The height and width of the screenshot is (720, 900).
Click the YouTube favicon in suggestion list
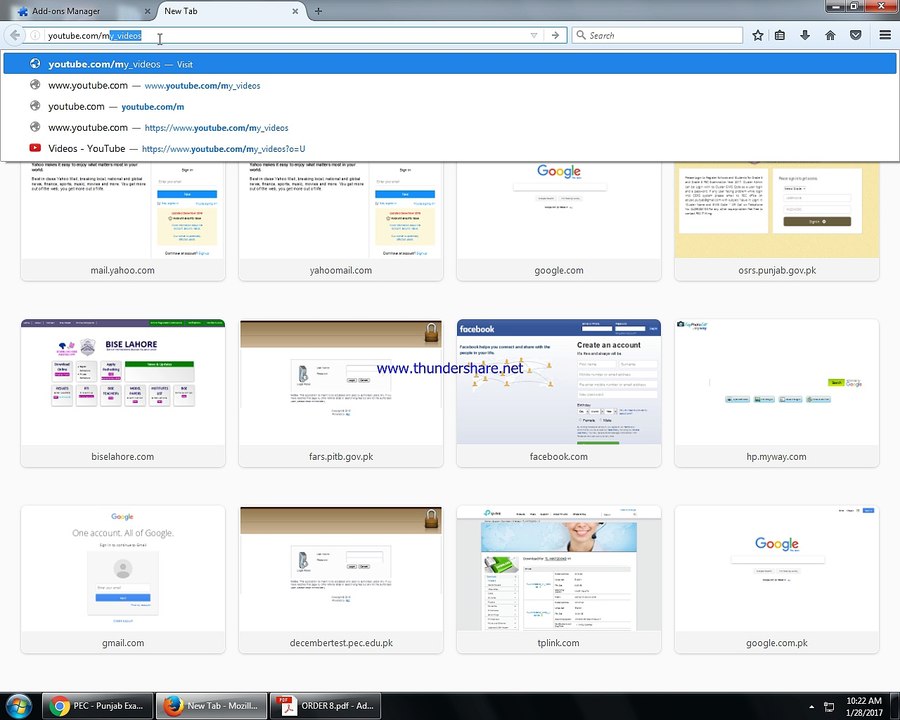coord(35,148)
